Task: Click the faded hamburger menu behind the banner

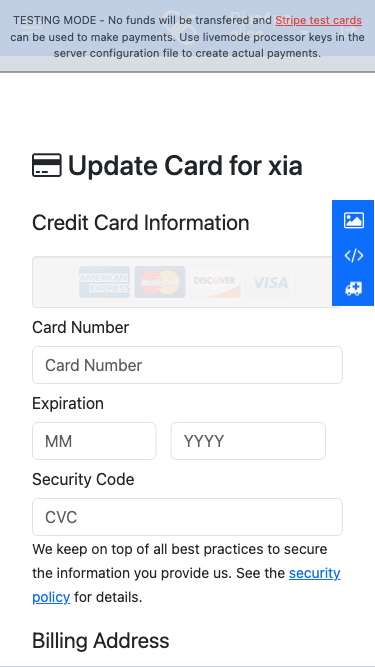Action: pyautogui.click(x=32, y=31)
